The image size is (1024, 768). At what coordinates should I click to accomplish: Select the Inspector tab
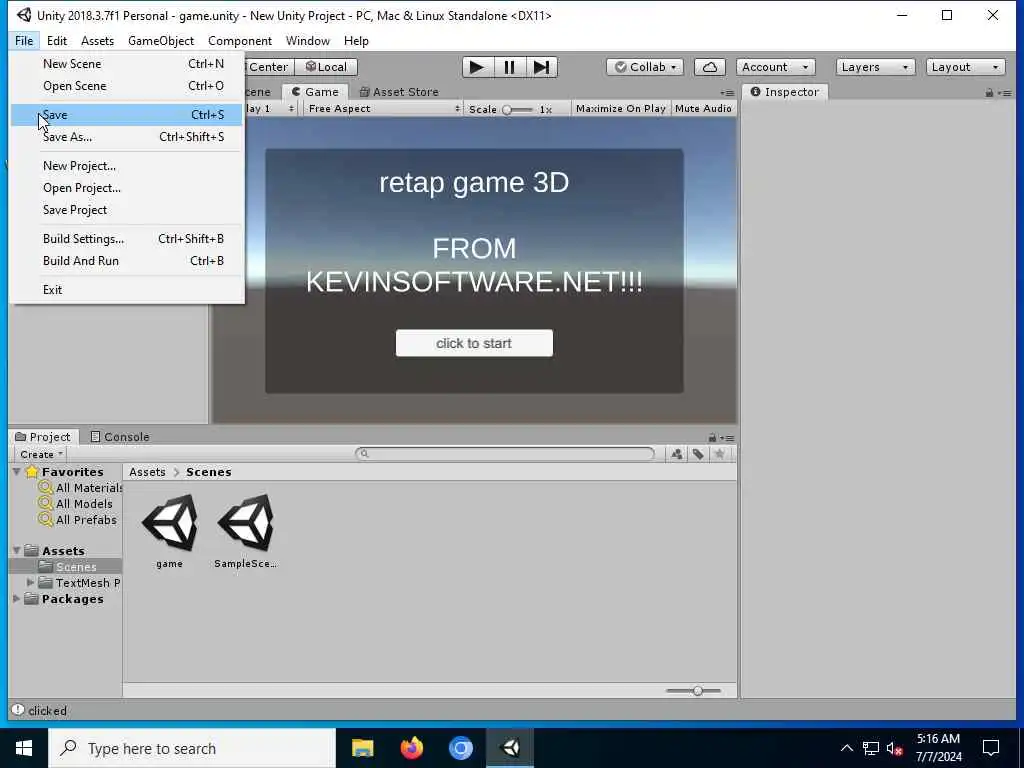[785, 92]
